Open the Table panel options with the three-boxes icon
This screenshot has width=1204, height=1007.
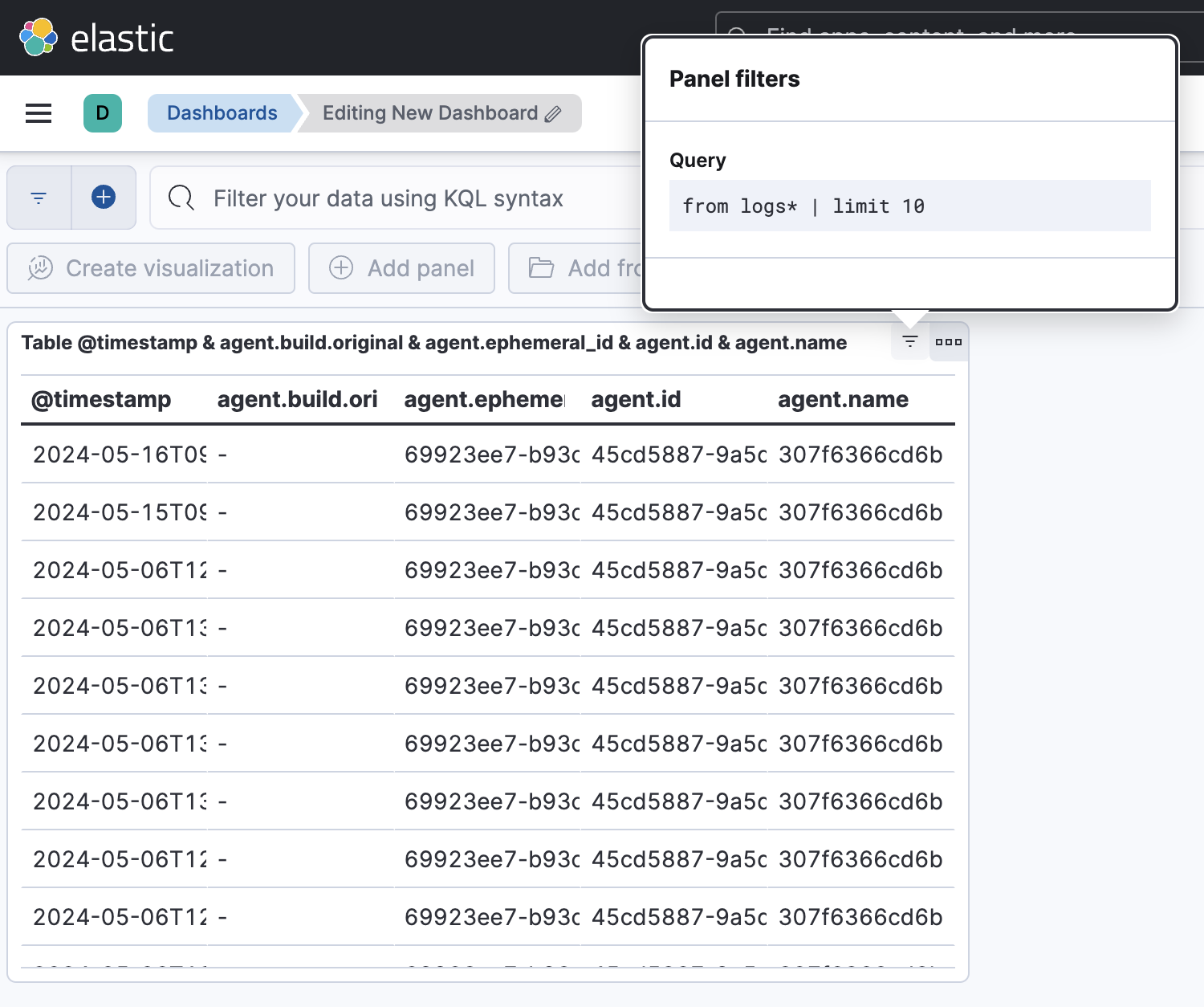(x=948, y=341)
